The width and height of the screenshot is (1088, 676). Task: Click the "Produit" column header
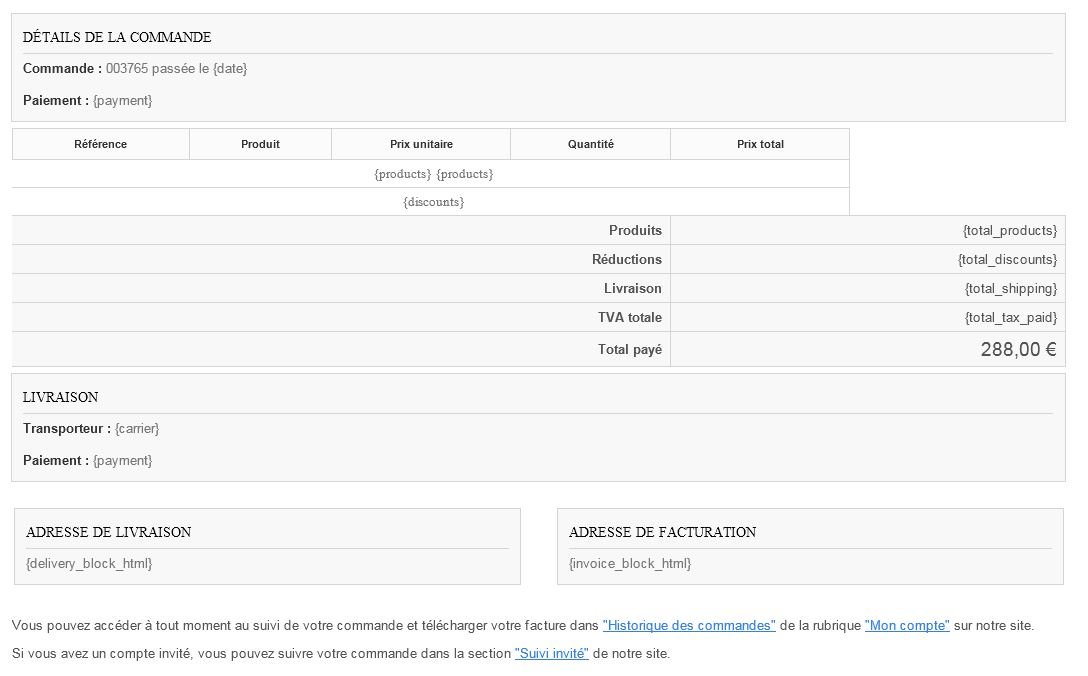[260, 144]
